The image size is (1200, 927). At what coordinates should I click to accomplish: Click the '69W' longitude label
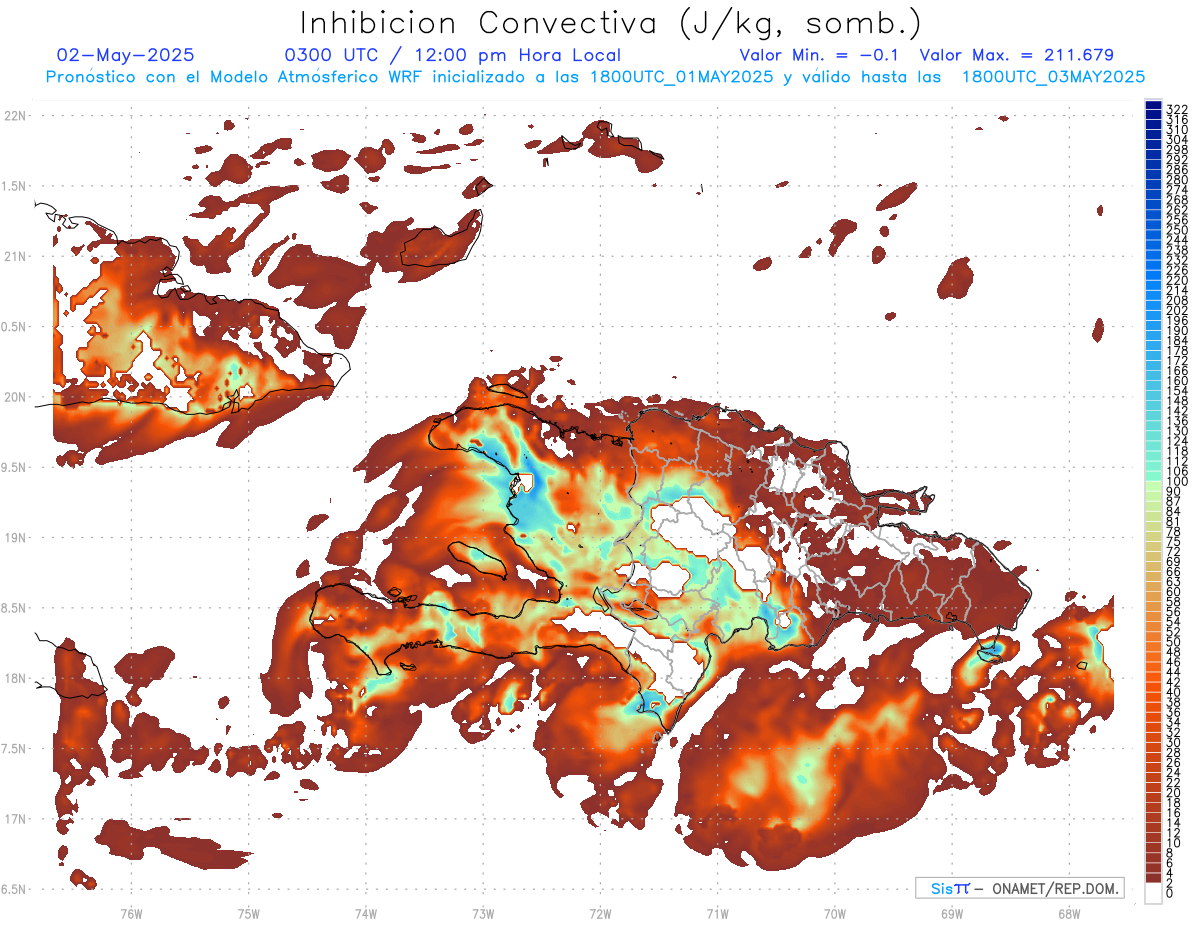pyautogui.click(x=952, y=913)
